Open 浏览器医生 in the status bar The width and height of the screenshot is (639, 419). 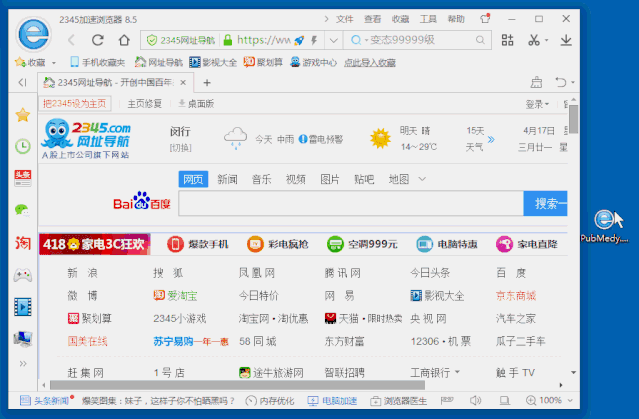399,401
